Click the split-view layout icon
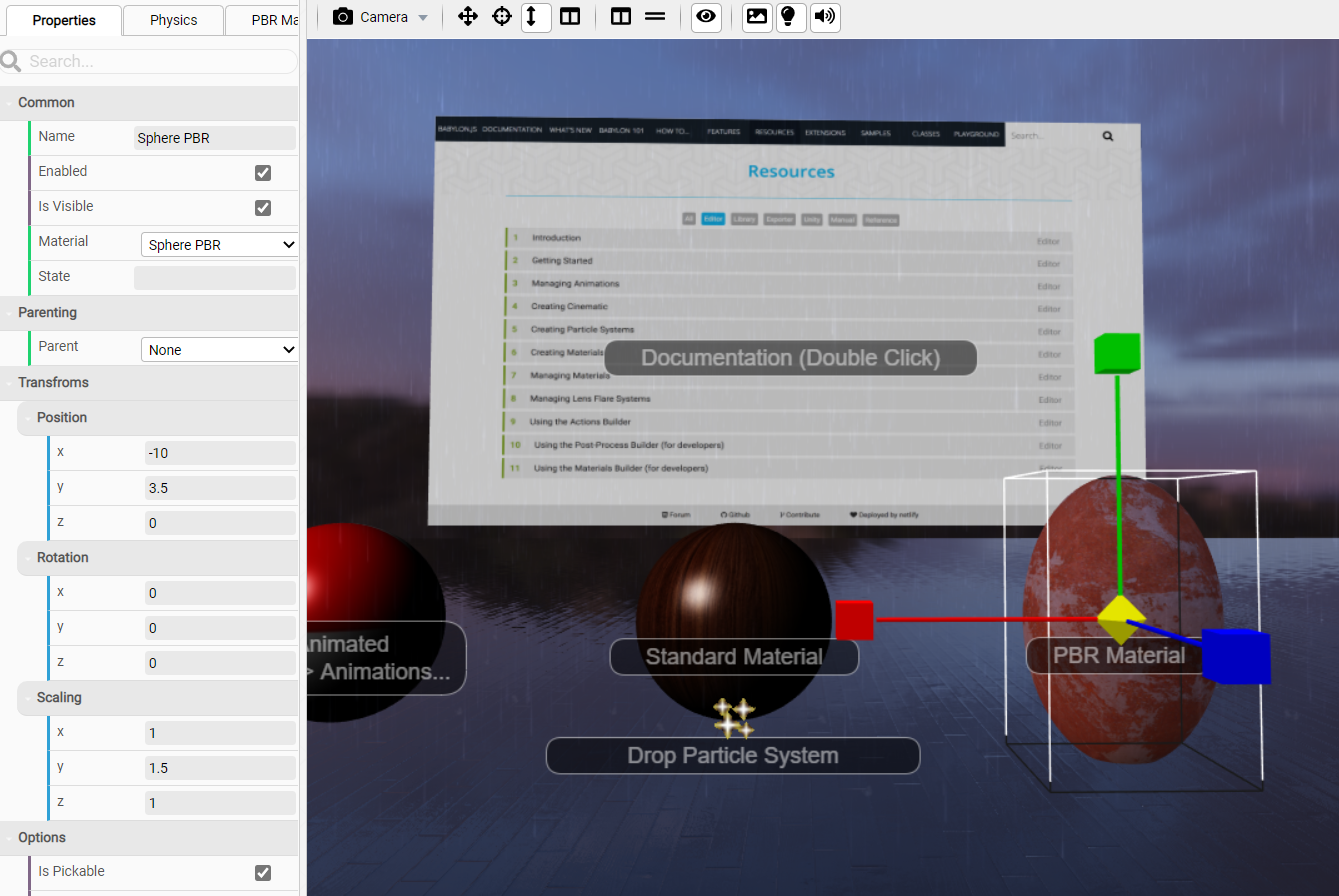Viewport: 1339px width, 896px height. point(621,16)
